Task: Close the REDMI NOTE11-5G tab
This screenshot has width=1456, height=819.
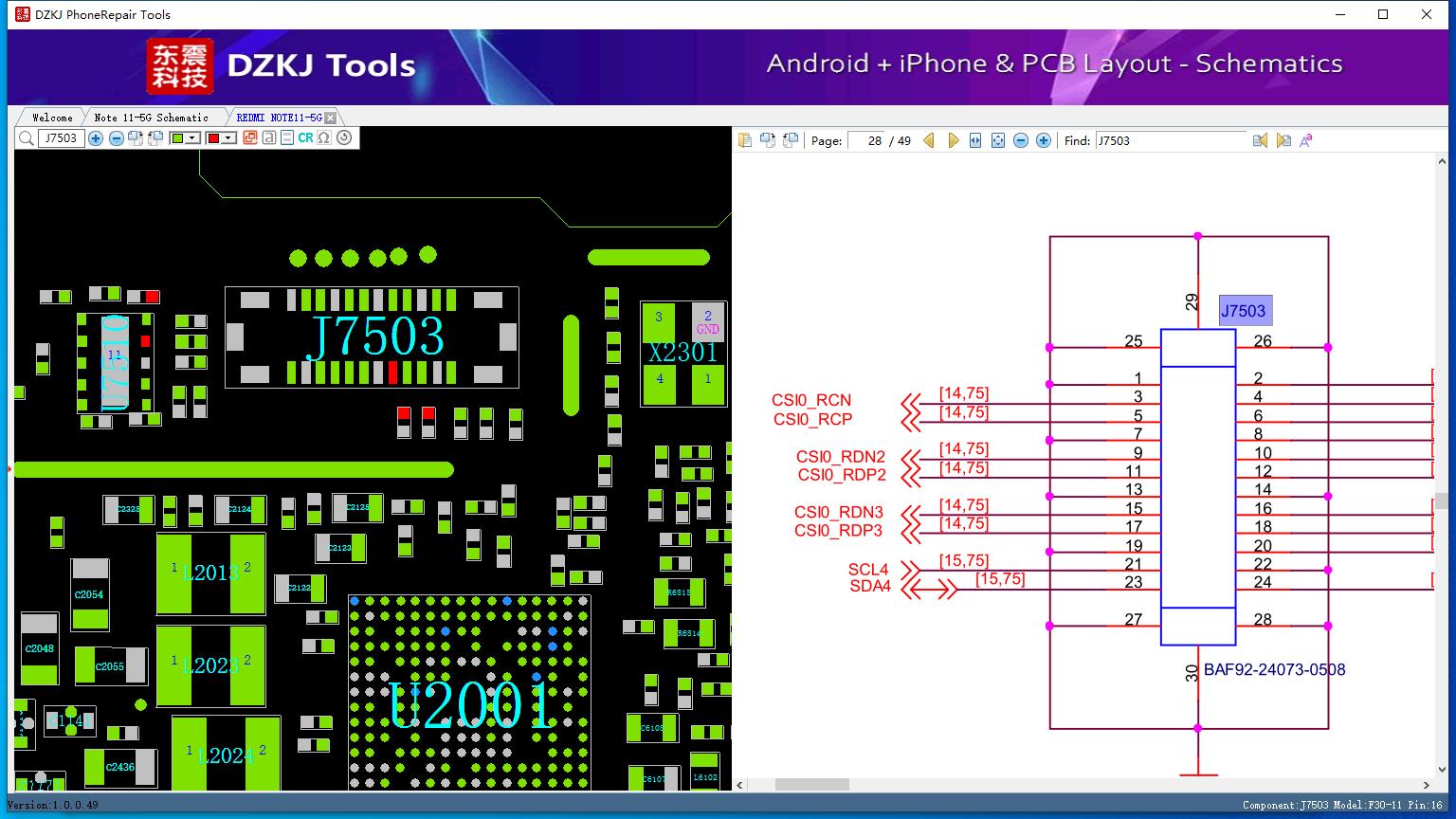Action: pyautogui.click(x=330, y=118)
